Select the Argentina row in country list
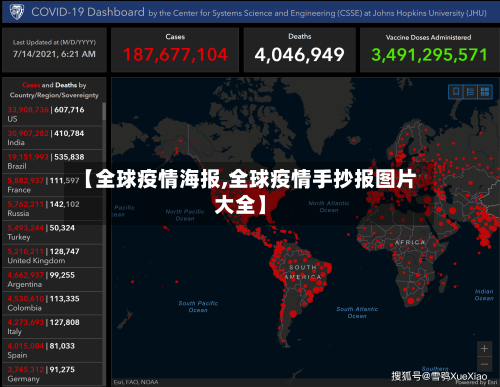 tap(52, 280)
